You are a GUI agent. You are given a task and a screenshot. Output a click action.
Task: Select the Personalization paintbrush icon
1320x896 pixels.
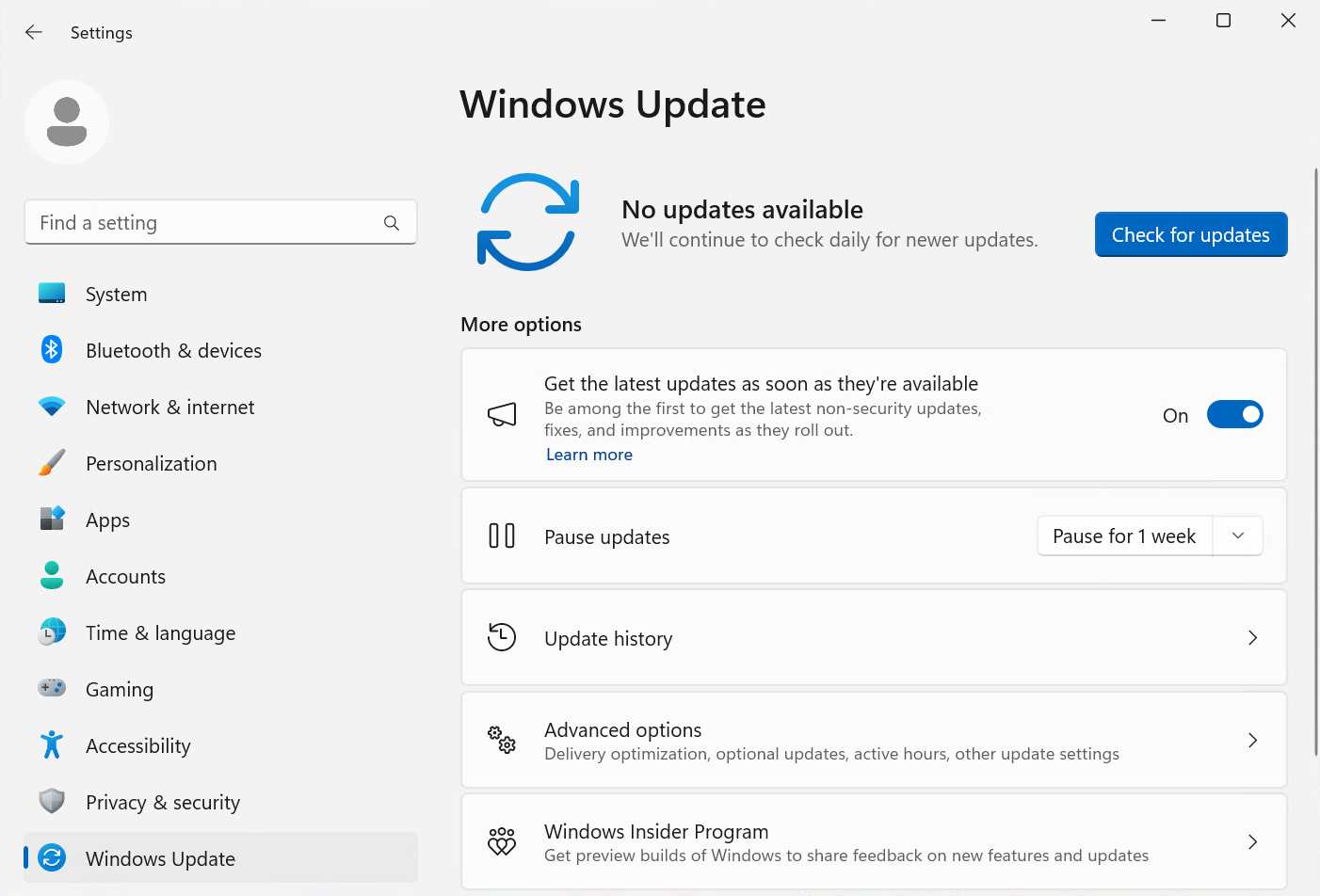click(51, 462)
